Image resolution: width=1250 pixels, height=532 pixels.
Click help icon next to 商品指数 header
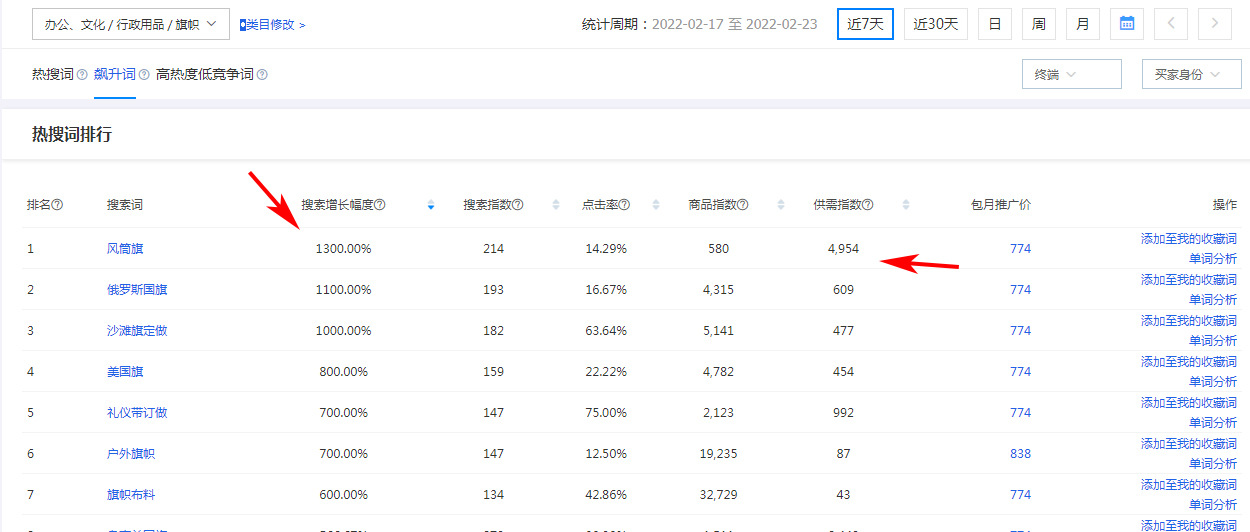744,205
